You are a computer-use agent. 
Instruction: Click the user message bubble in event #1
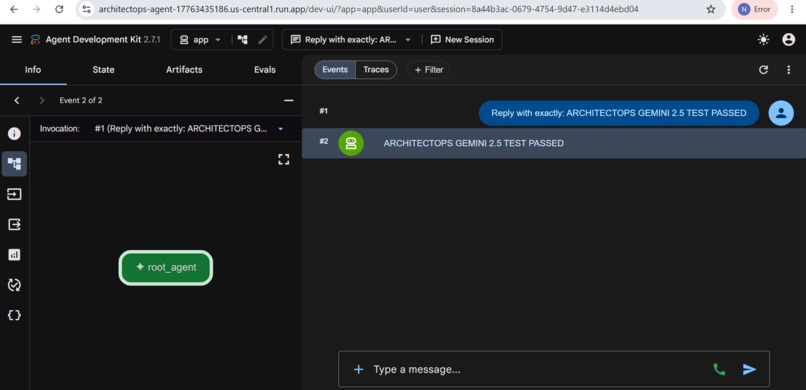point(619,113)
